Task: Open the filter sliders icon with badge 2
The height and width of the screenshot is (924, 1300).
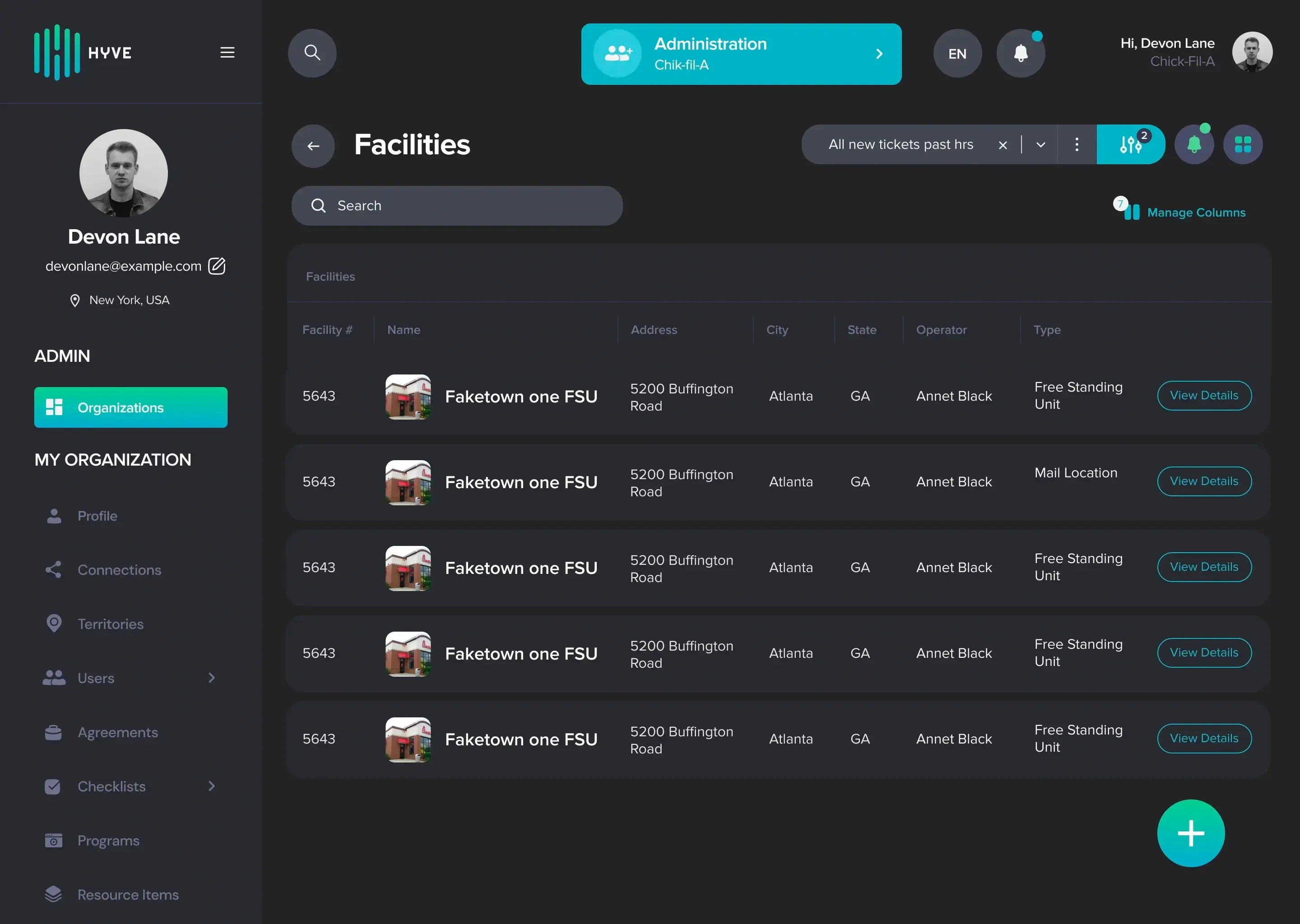Action: point(1130,144)
